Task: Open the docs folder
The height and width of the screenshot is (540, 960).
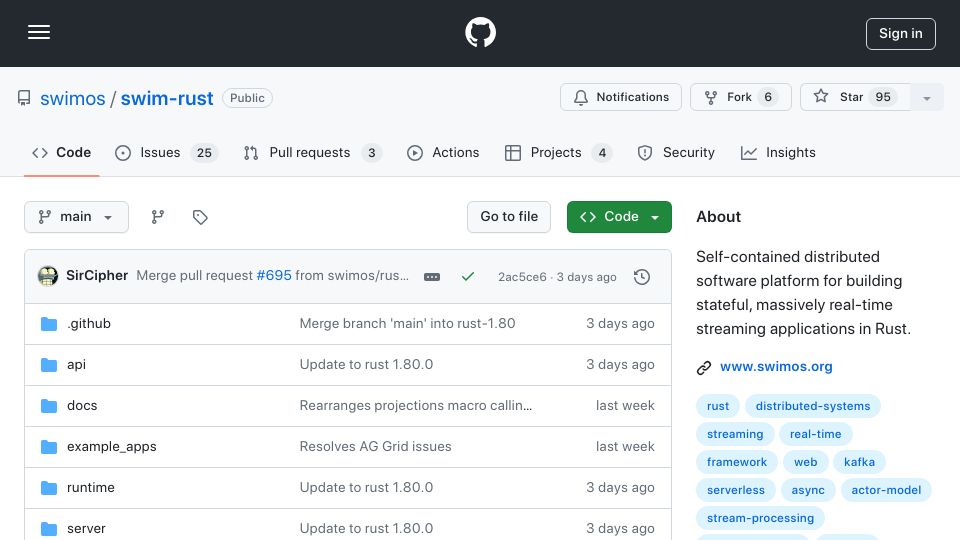Action: pyautogui.click(x=82, y=405)
